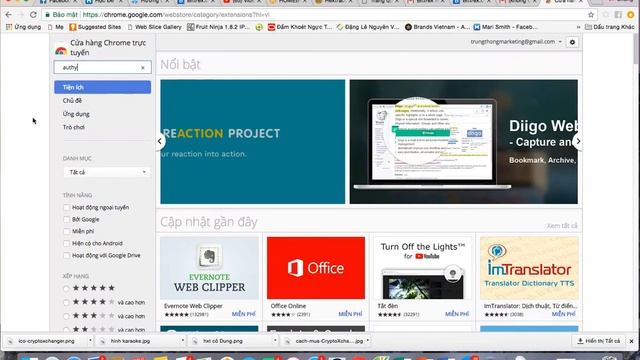This screenshot has width=640, height=360.
Task: Show the next featured banner slide
Action: click(578, 141)
